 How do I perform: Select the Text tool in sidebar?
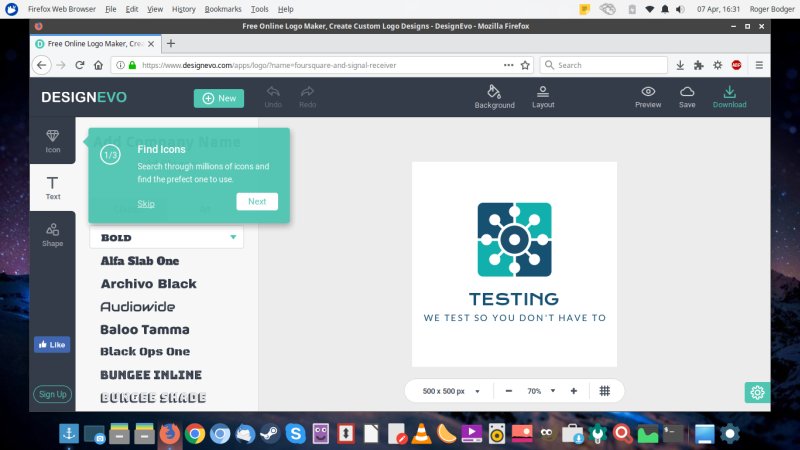point(53,188)
